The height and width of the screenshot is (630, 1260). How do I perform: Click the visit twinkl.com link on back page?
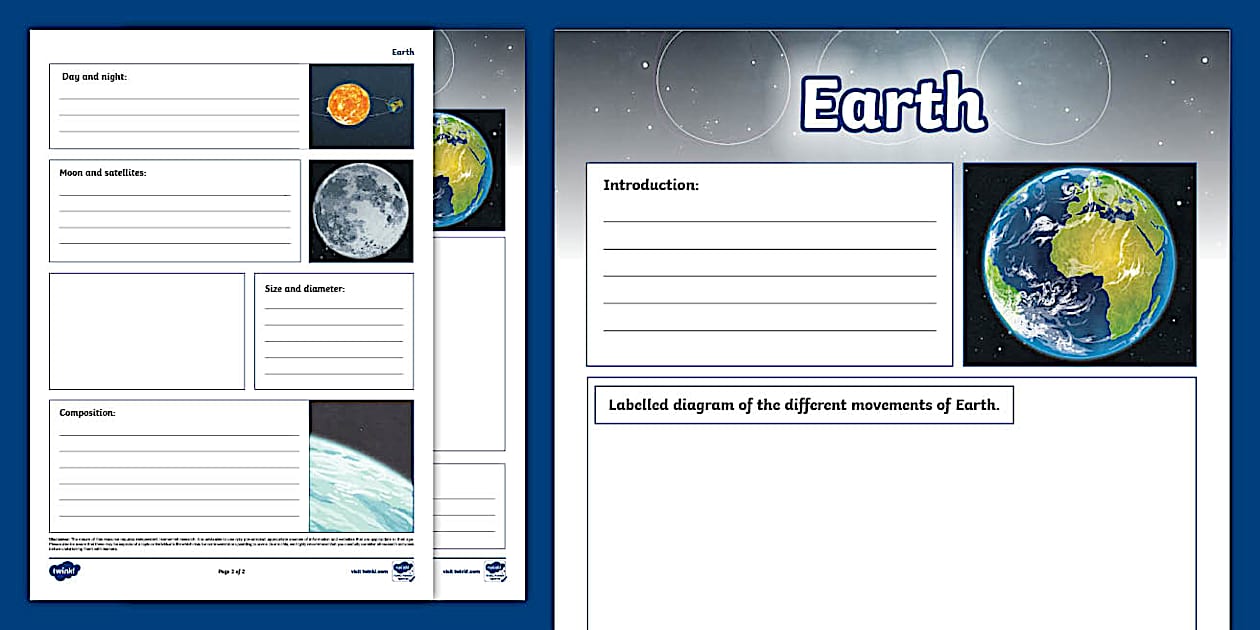pyautogui.click(x=460, y=572)
